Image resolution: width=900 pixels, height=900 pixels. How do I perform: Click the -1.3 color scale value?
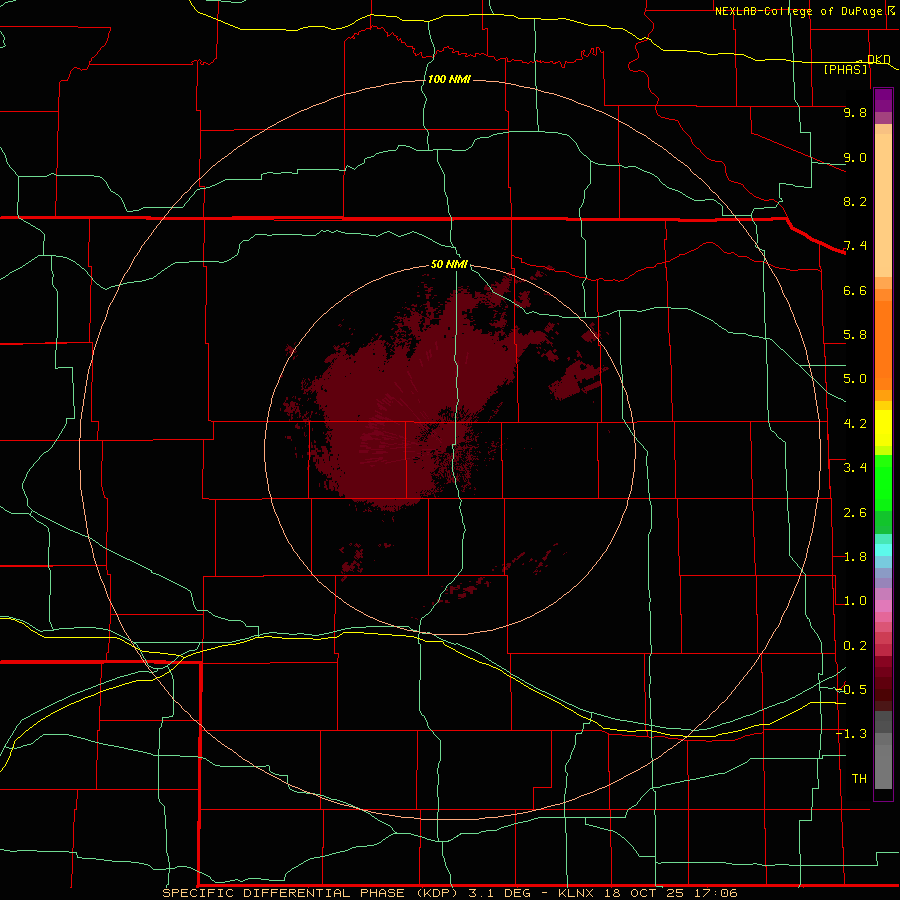pos(851,734)
